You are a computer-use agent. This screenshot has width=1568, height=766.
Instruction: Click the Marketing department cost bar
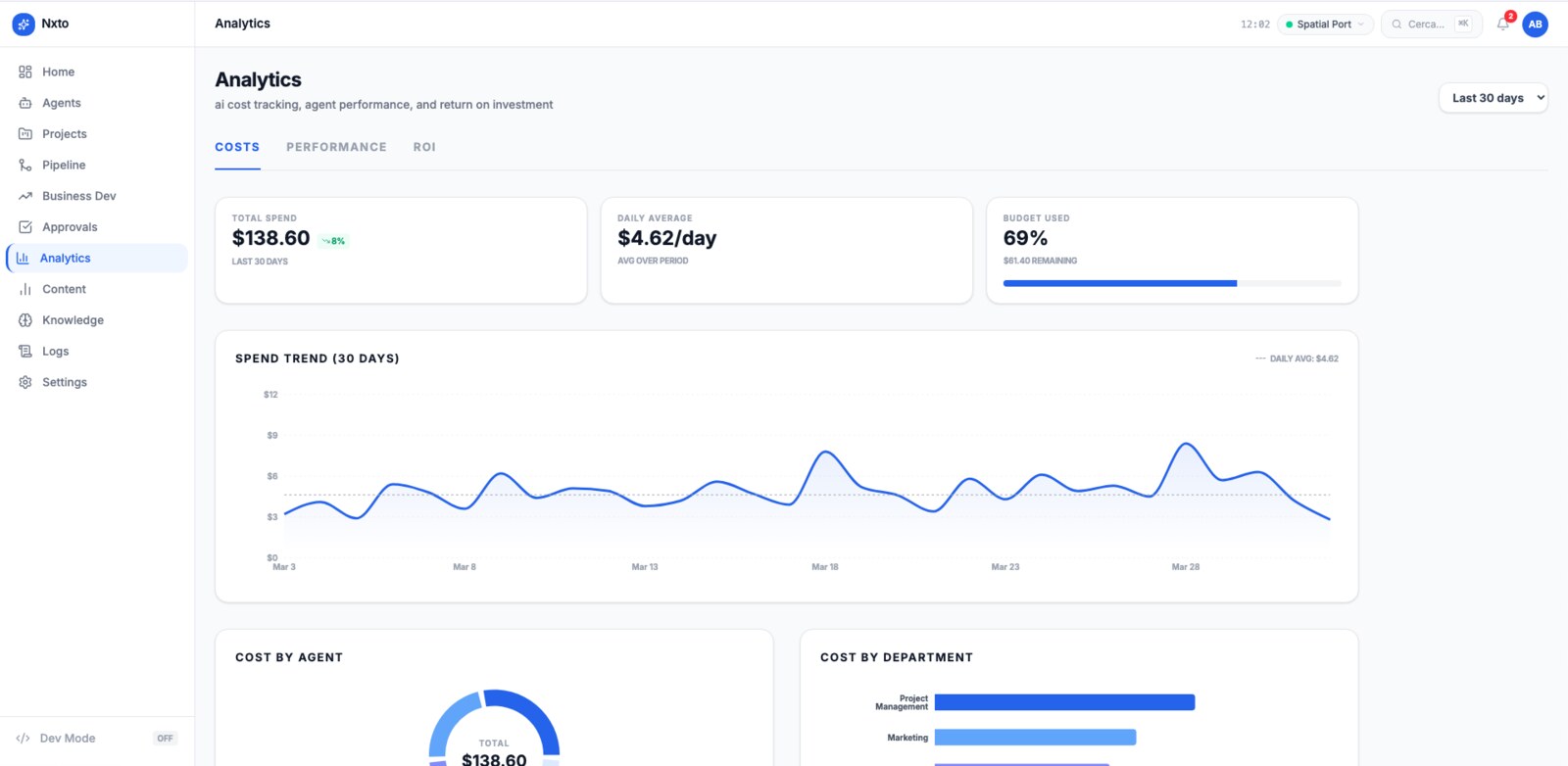coord(1035,738)
